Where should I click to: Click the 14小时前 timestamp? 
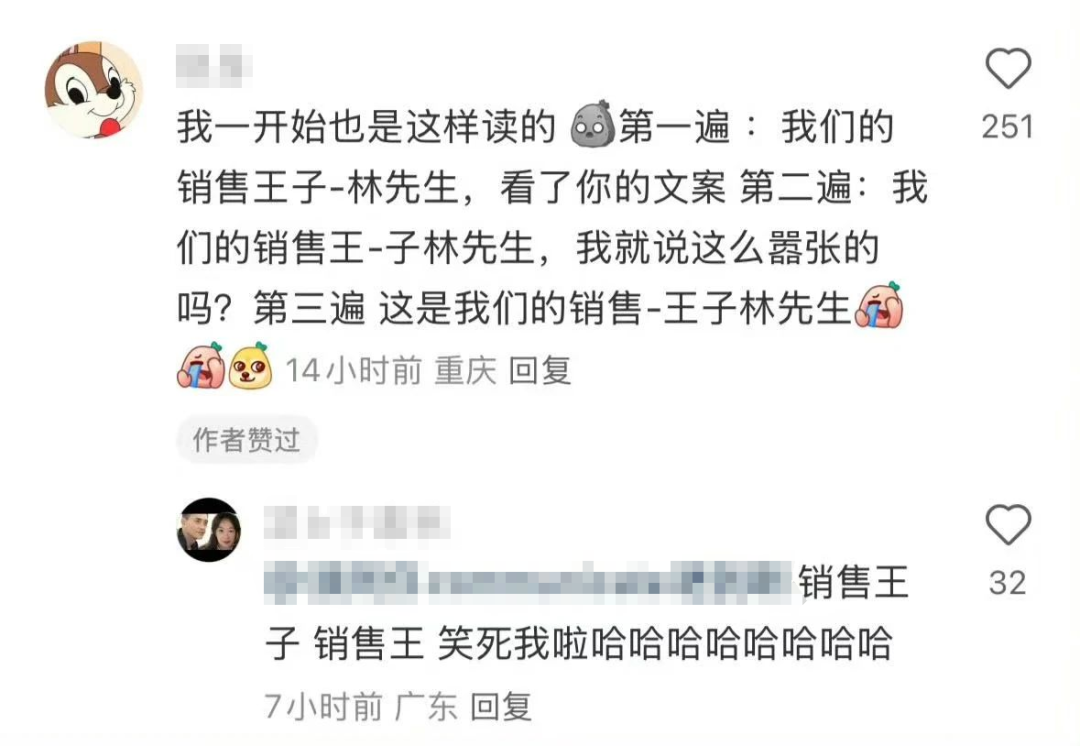pos(354,371)
